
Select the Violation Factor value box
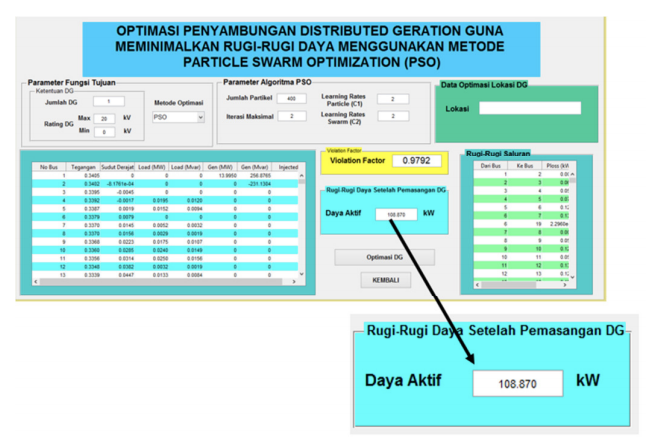pos(419,160)
